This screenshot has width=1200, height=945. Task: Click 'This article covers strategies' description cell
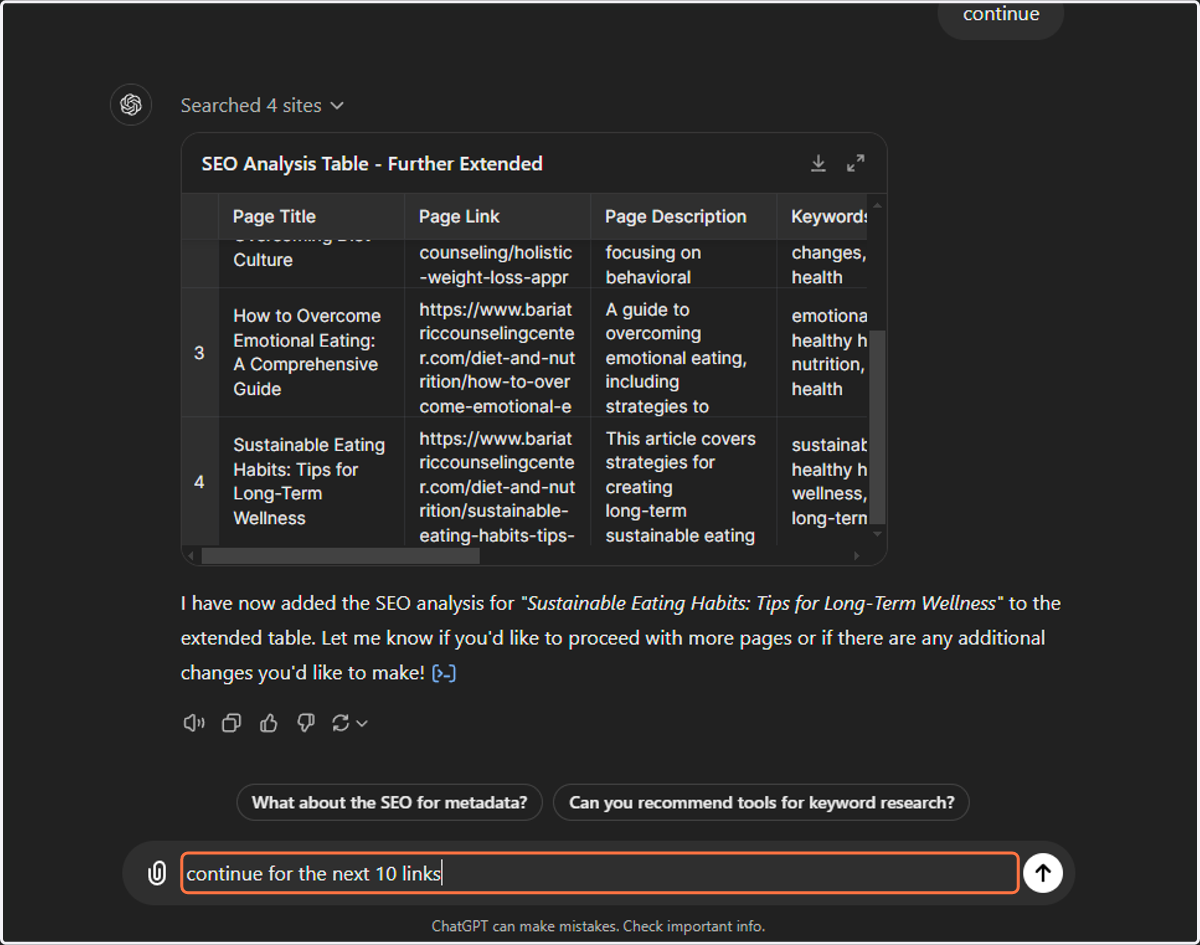tap(683, 481)
